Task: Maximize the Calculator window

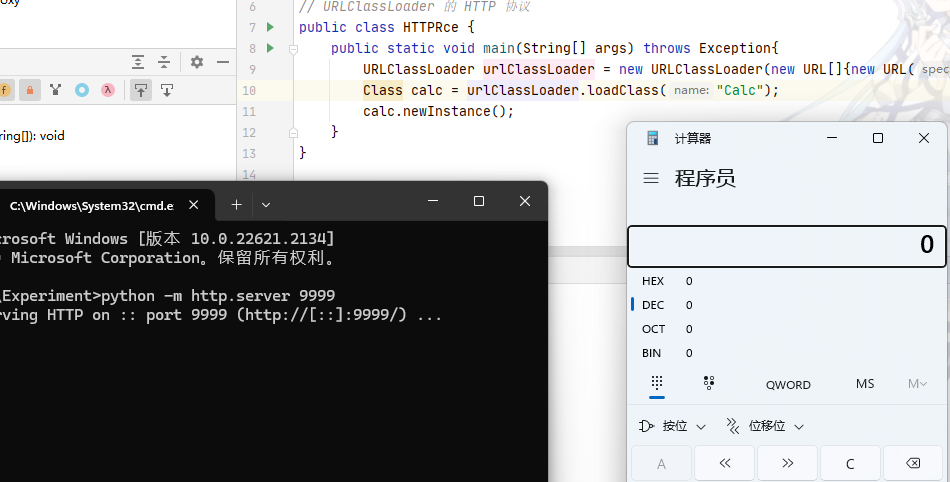Action: pos(877,138)
